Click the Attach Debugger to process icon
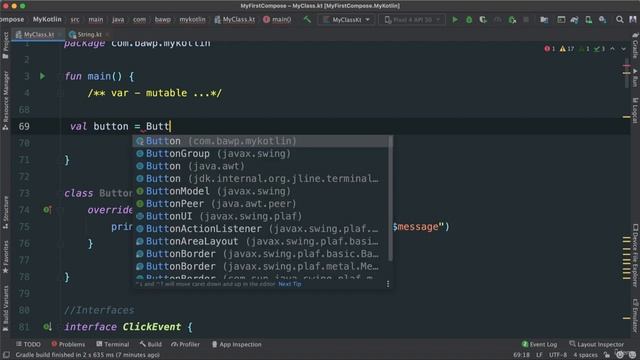 [x=512, y=20]
